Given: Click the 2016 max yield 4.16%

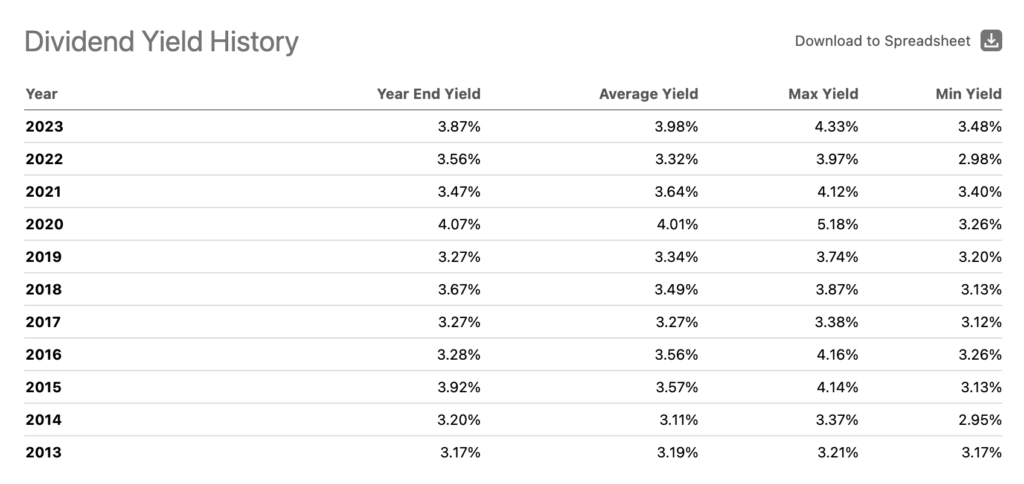Looking at the screenshot, I should (x=836, y=354).
